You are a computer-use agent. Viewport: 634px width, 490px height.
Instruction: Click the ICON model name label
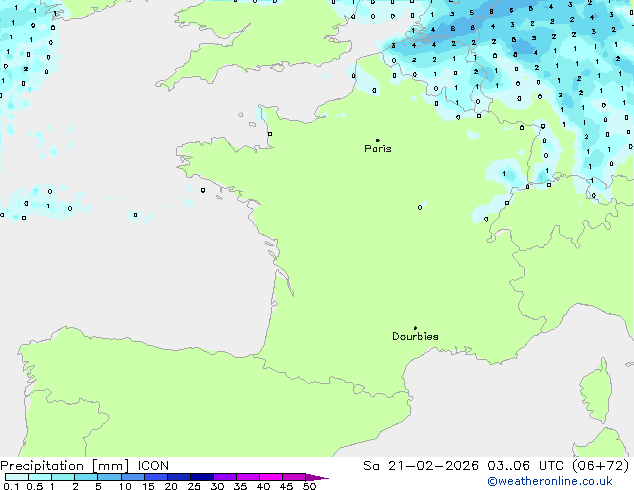click(153, 466)
